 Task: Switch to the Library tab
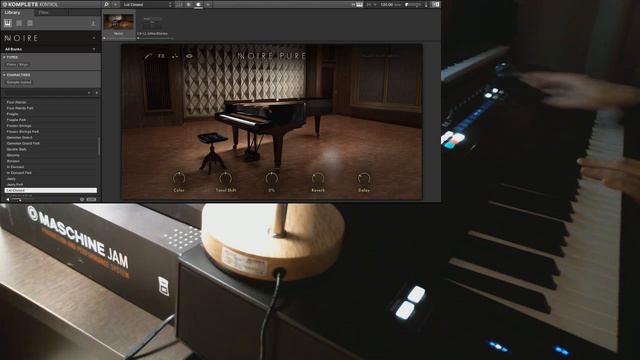pyautogui.click(x=12, y=13)
